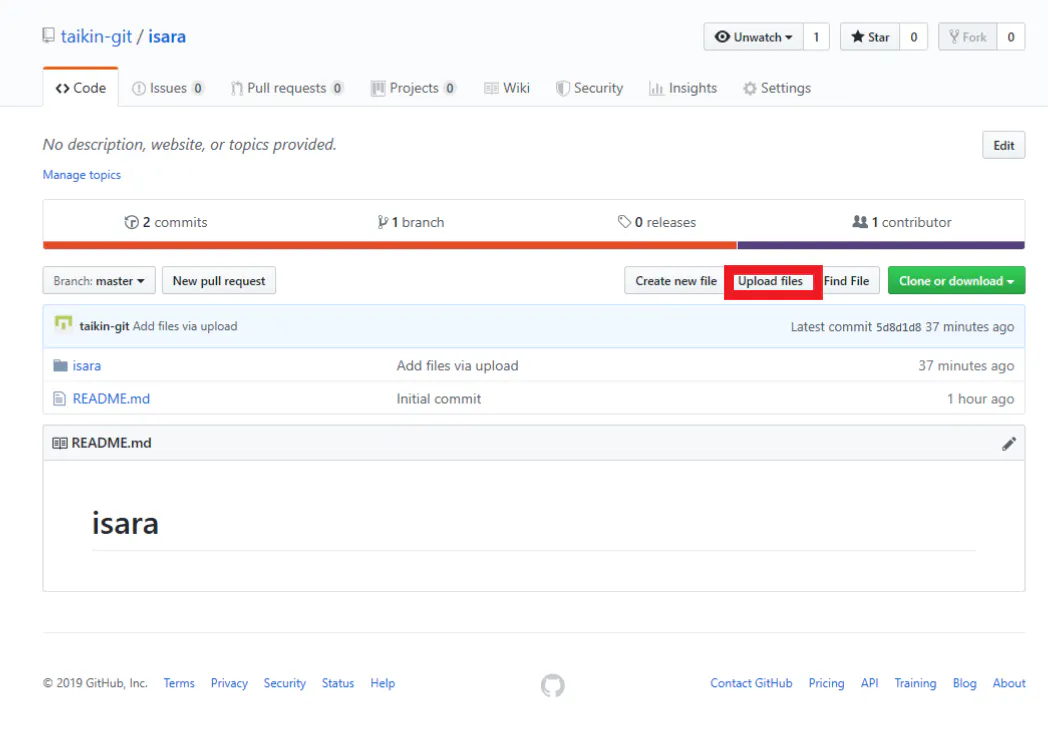Open isara row's Add files via upload commit

point(457,365)
